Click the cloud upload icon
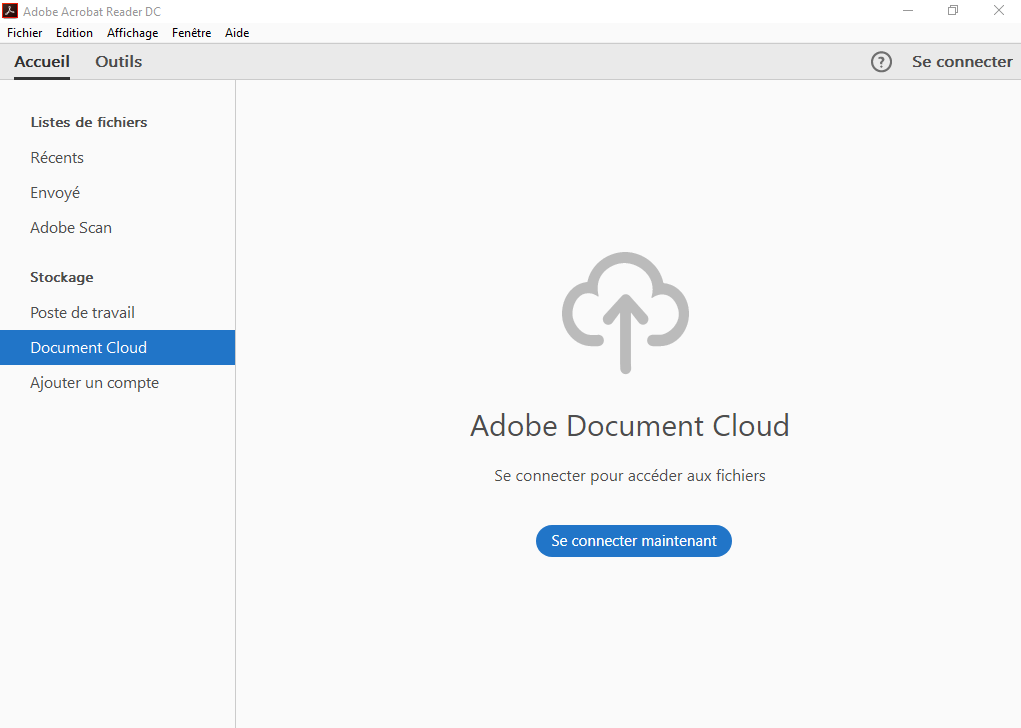1021x728 pixels. click(625, 313)
